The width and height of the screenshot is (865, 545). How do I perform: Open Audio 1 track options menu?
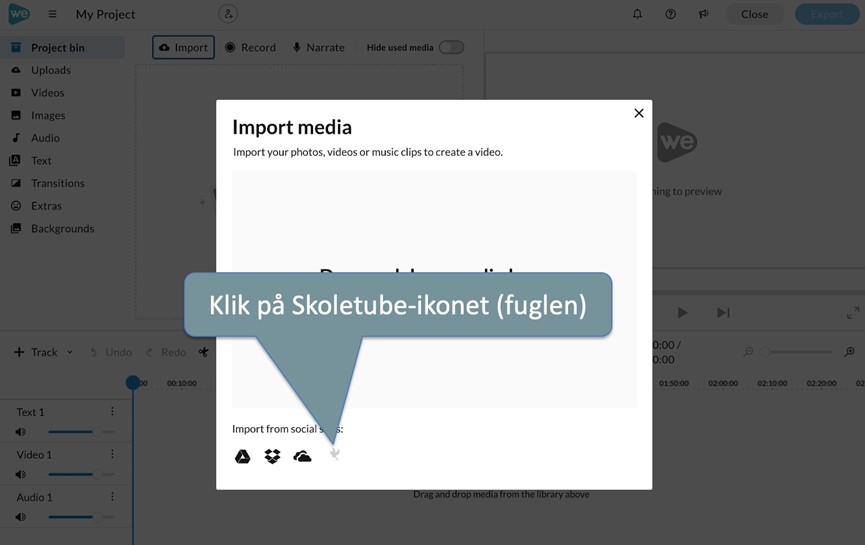tap(112, 496)
